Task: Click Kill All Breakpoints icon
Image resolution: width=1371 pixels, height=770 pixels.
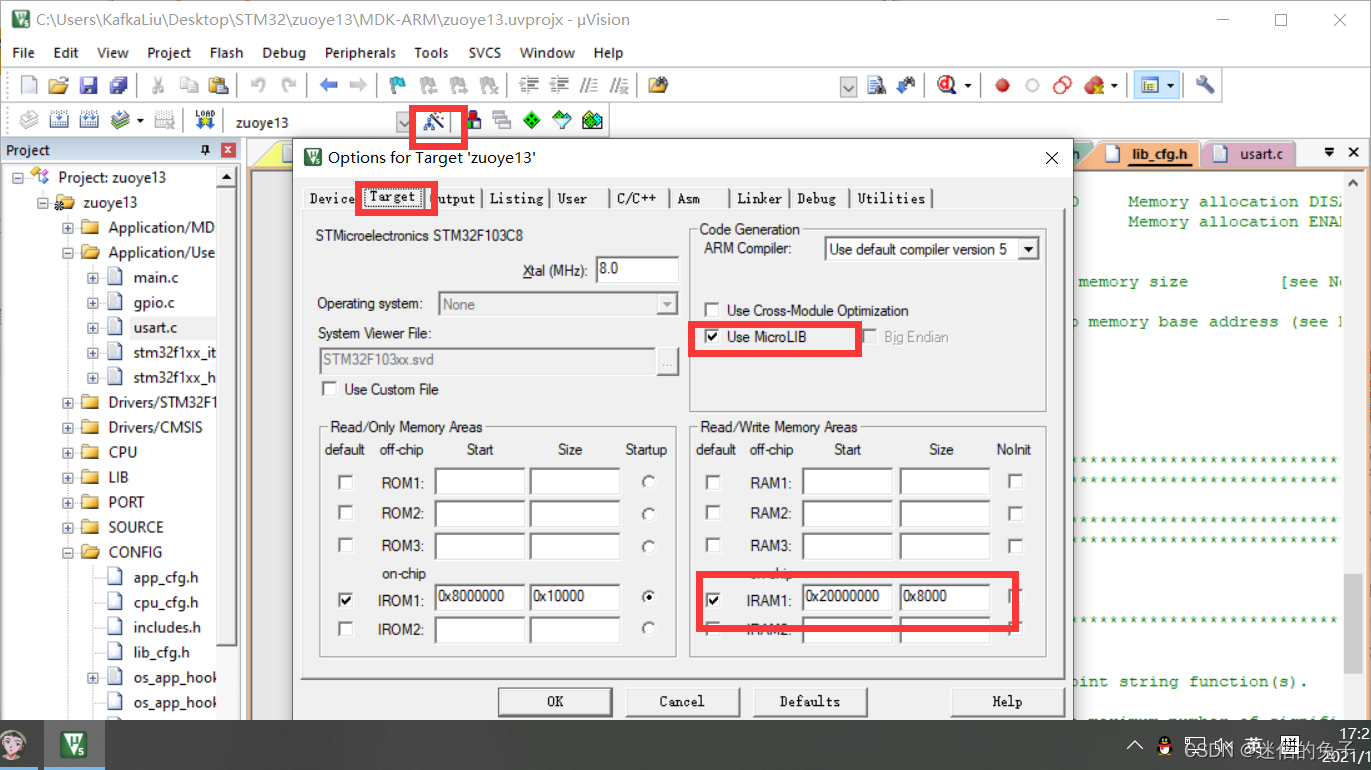Action: [x=1094, y=86]
